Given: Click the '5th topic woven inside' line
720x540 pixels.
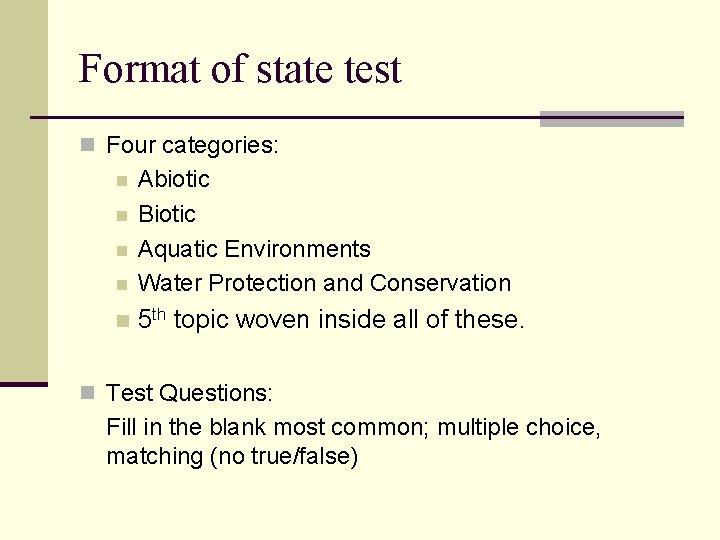Looking at the screenshot, I should (x=331, y=319).
